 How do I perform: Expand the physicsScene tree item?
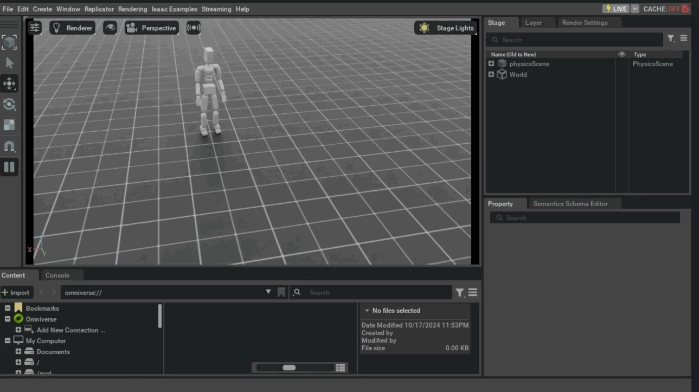pyautogui.click(x=491, y=64)
